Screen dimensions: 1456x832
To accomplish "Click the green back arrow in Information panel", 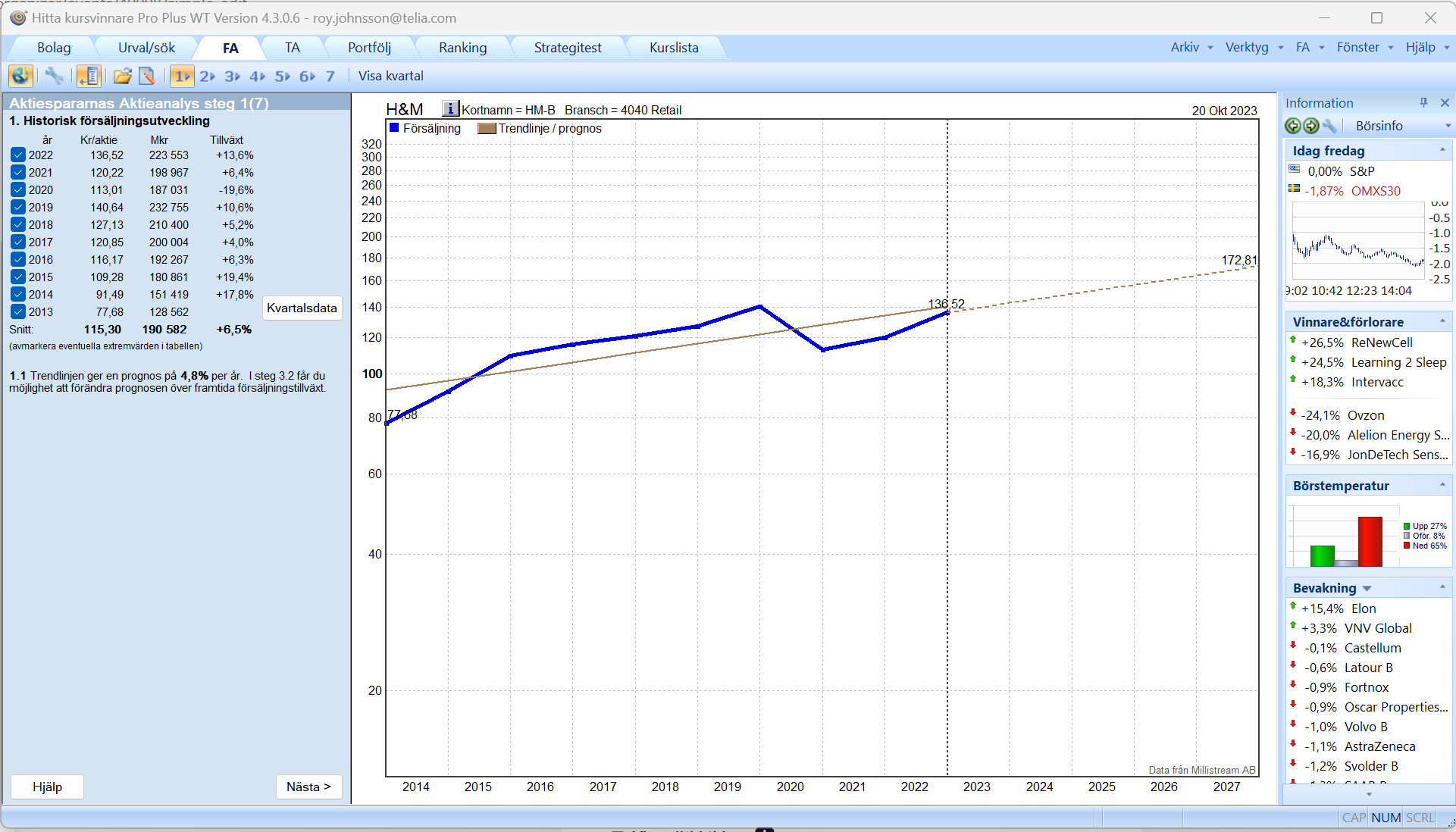I will [x=1293, y=126].
